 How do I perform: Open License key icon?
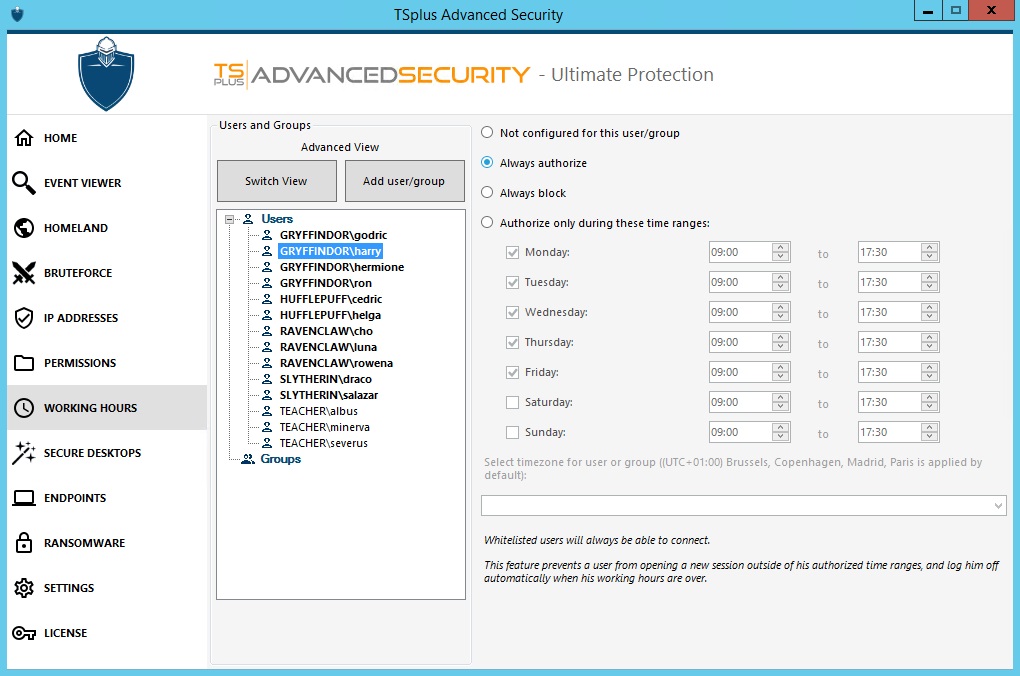pyautogui.click(x=24, y=633)
